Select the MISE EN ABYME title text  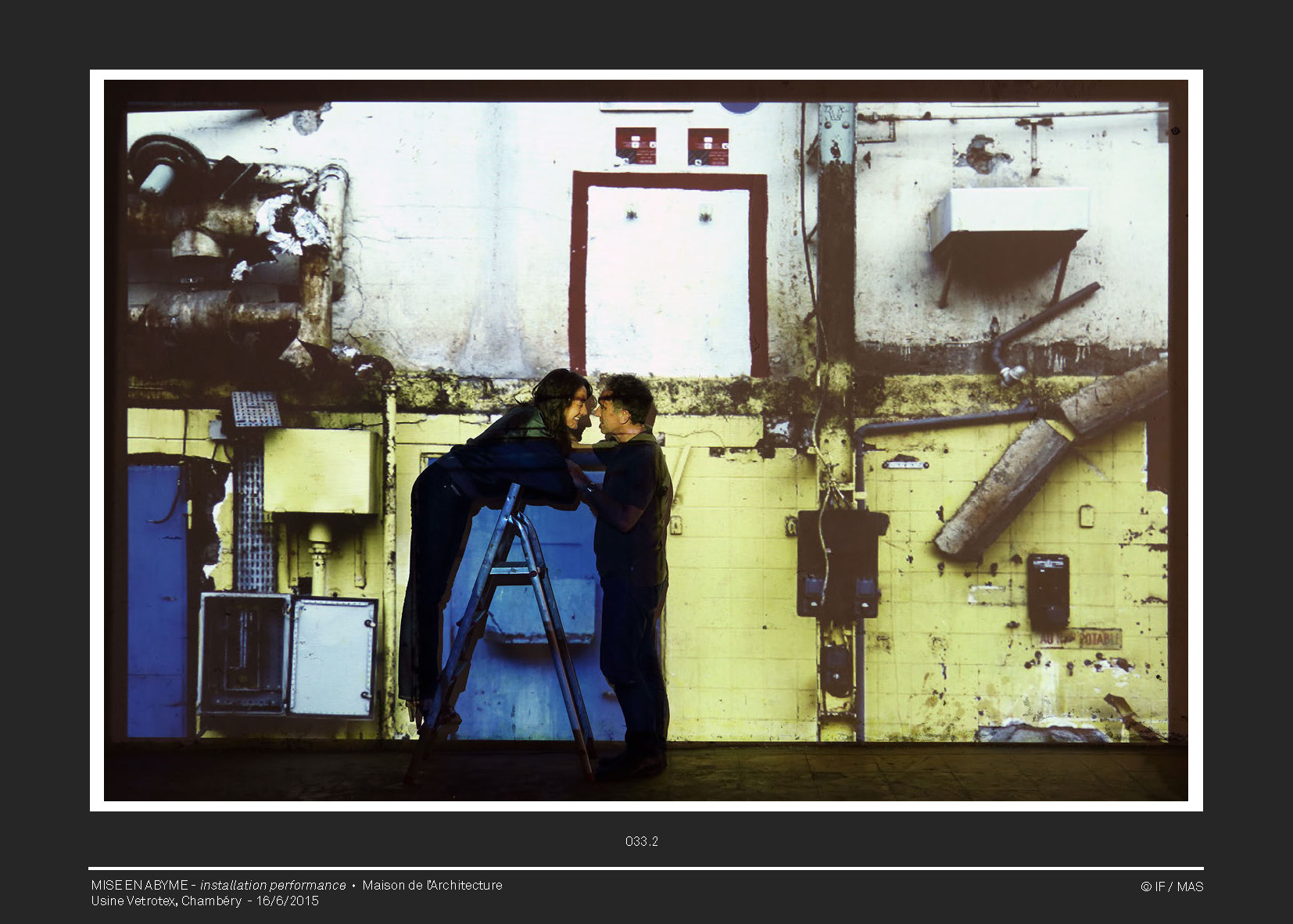139,885
